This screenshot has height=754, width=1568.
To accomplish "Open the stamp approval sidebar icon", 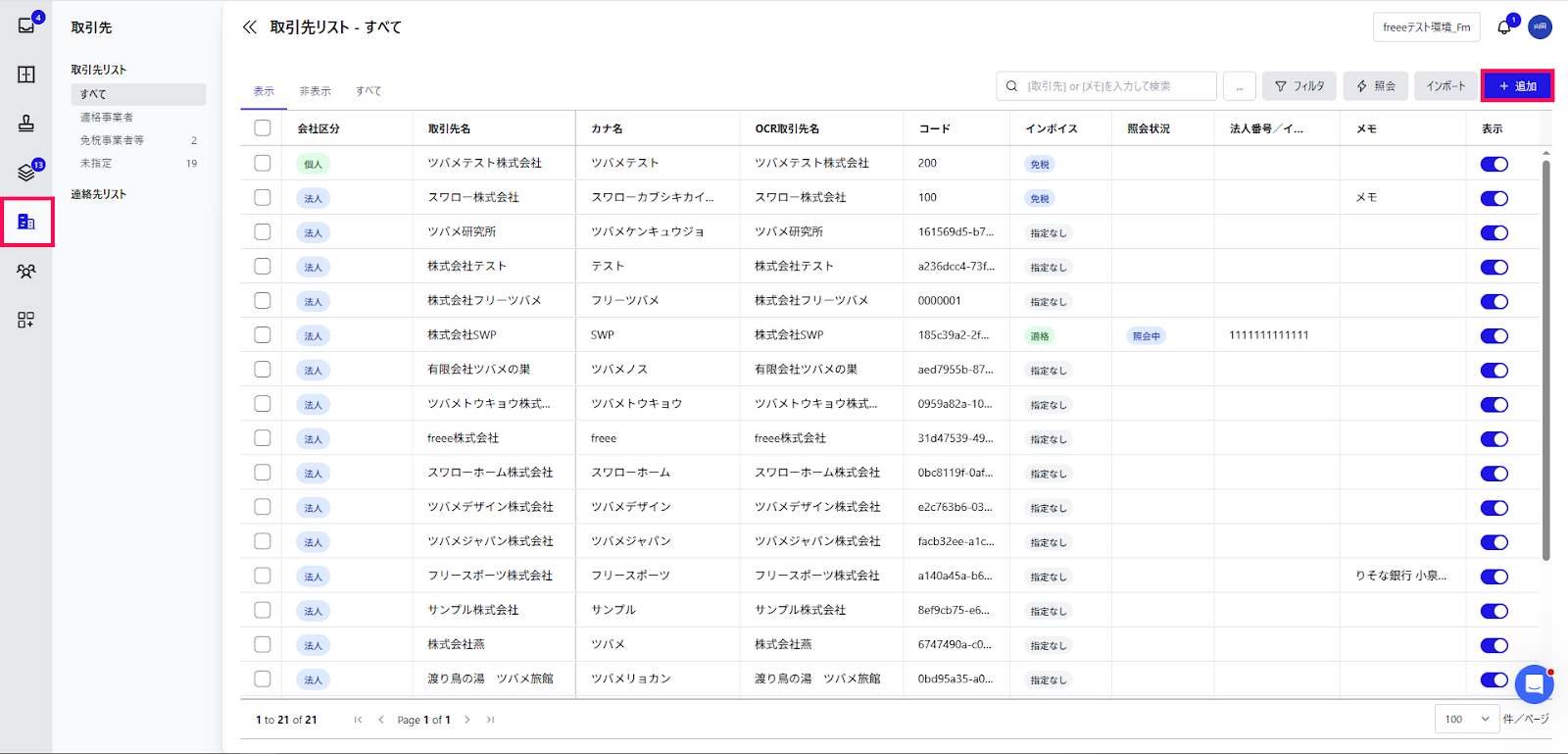I will 26,124.
